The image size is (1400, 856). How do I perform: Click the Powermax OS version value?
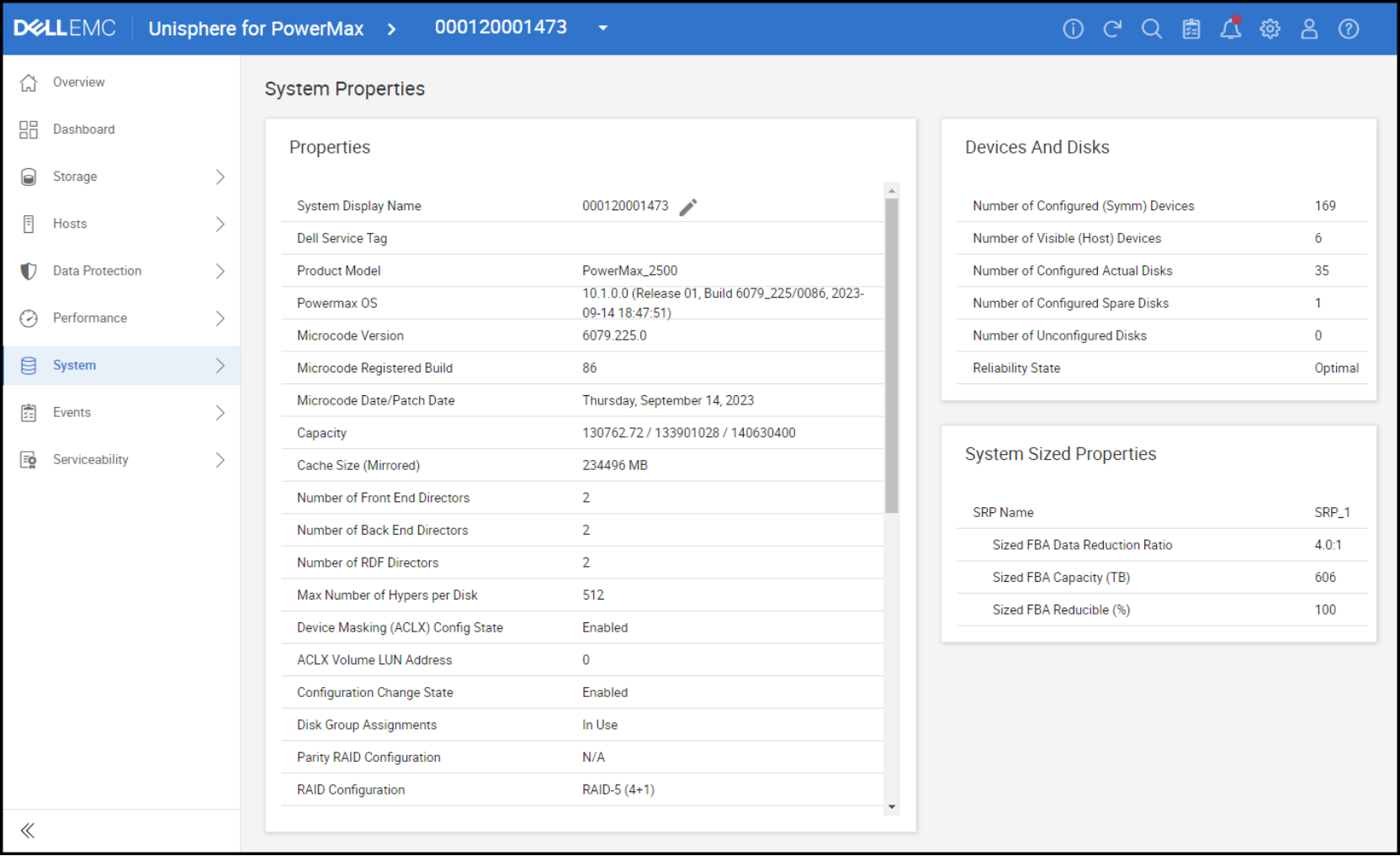[723, 303]
